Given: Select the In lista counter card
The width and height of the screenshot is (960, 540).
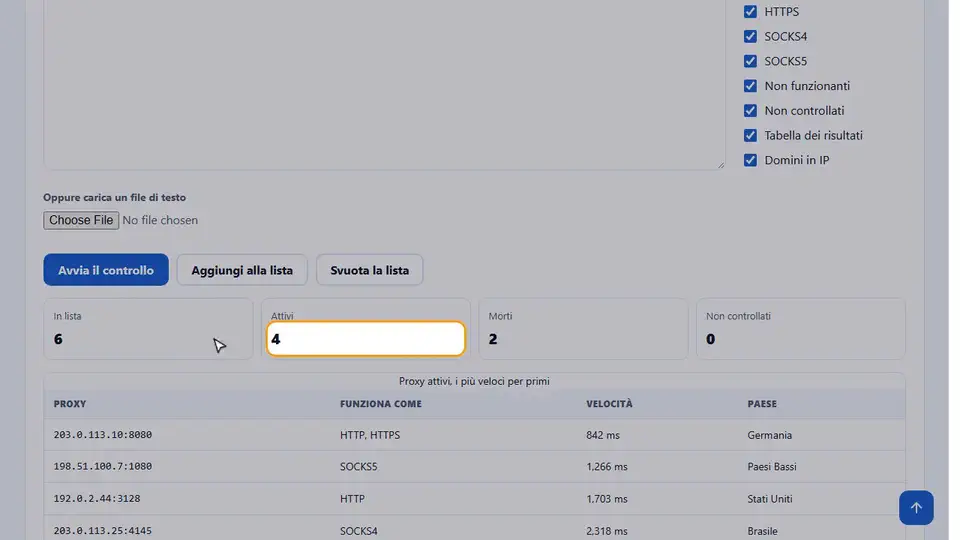Looking at the screenshot, I should 148,329.
